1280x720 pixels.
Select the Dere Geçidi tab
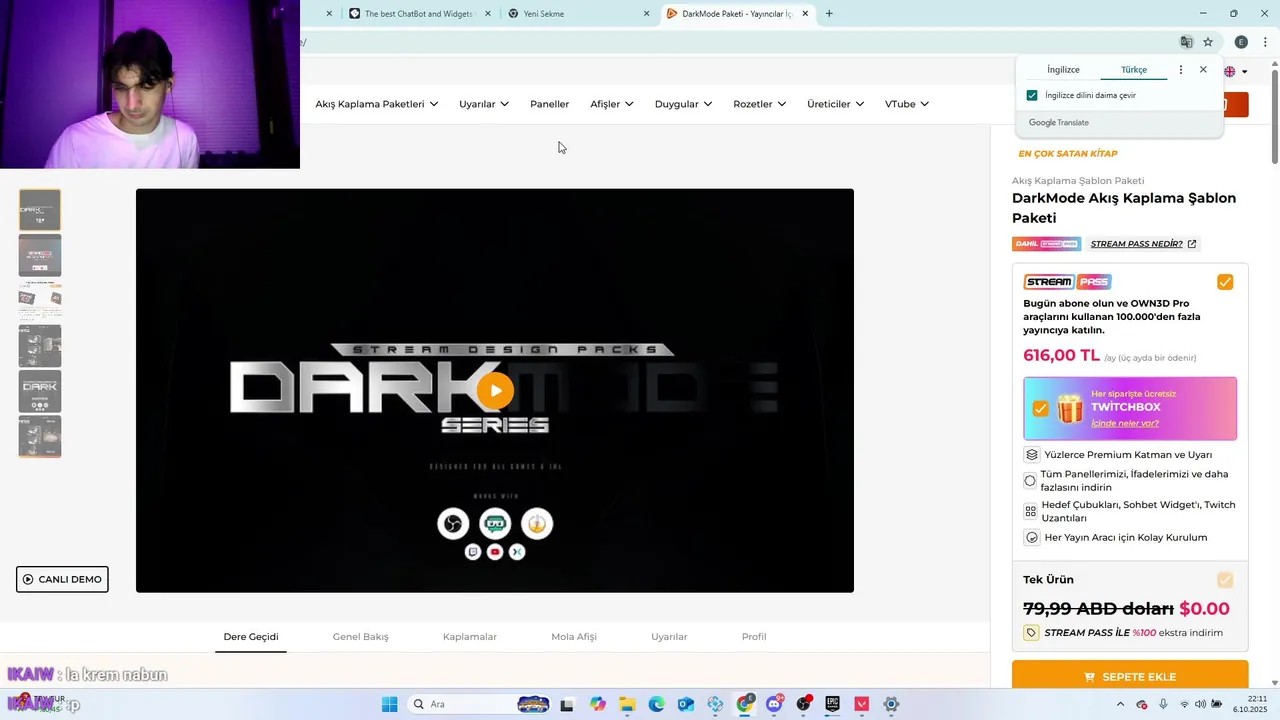[x=251, y=637]
